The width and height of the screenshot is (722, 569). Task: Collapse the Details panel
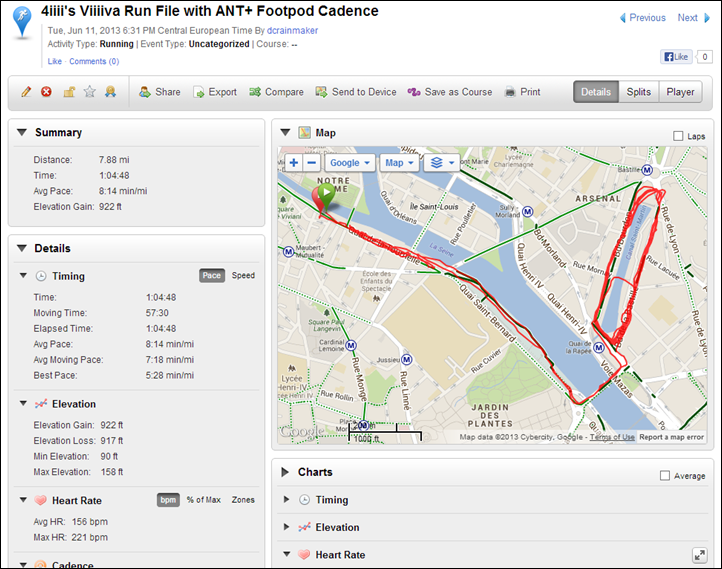[x=21, y=248]
